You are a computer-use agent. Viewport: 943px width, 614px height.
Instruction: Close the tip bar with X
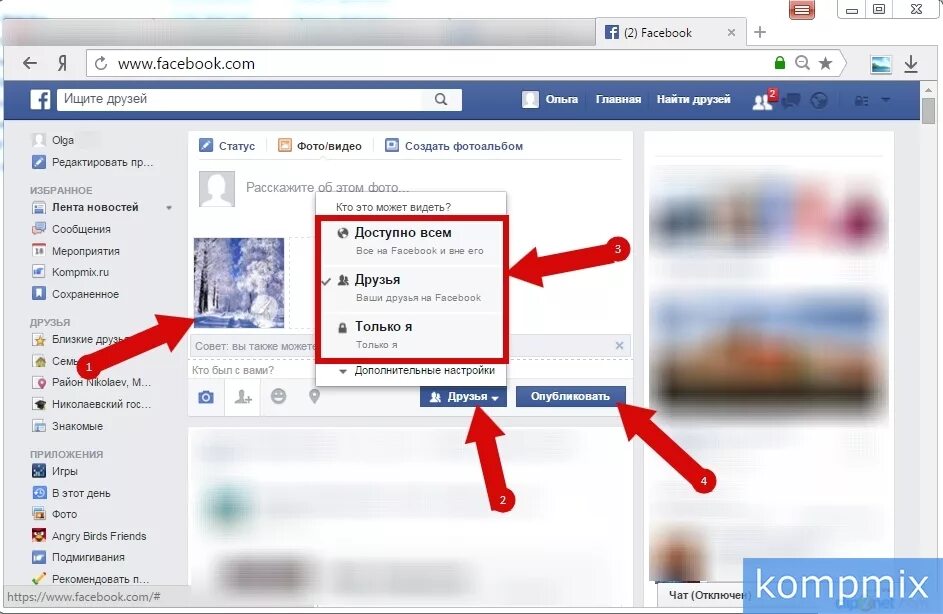tap(619, 346)
